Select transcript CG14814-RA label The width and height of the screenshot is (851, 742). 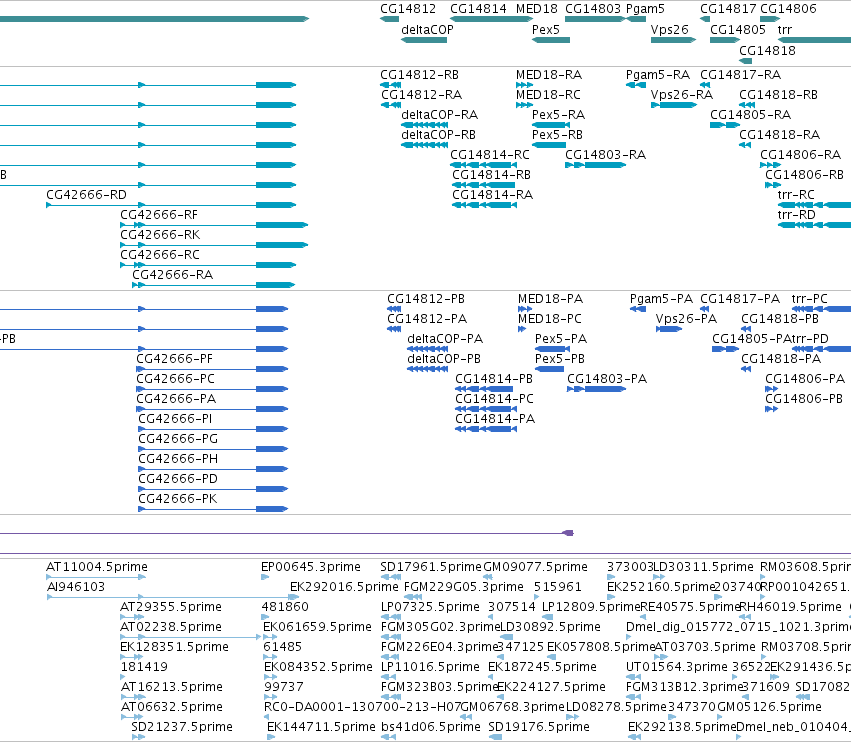coord(492,195)
